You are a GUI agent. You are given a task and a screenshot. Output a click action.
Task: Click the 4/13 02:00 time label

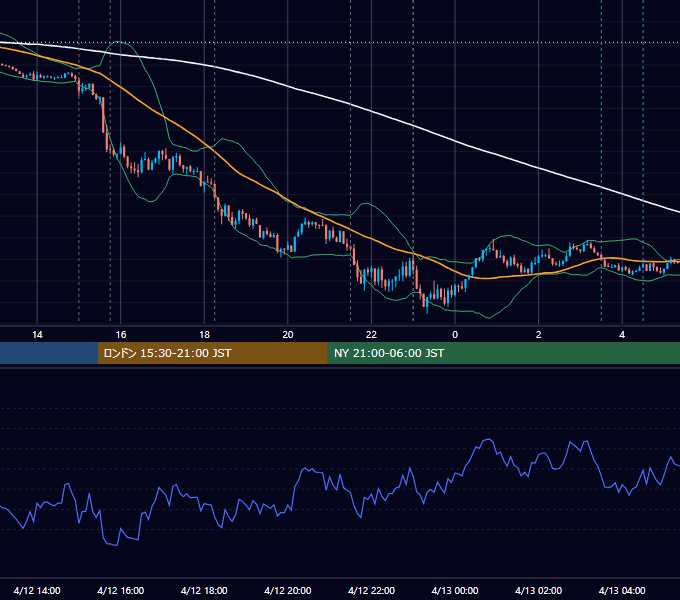pos(539,590)
